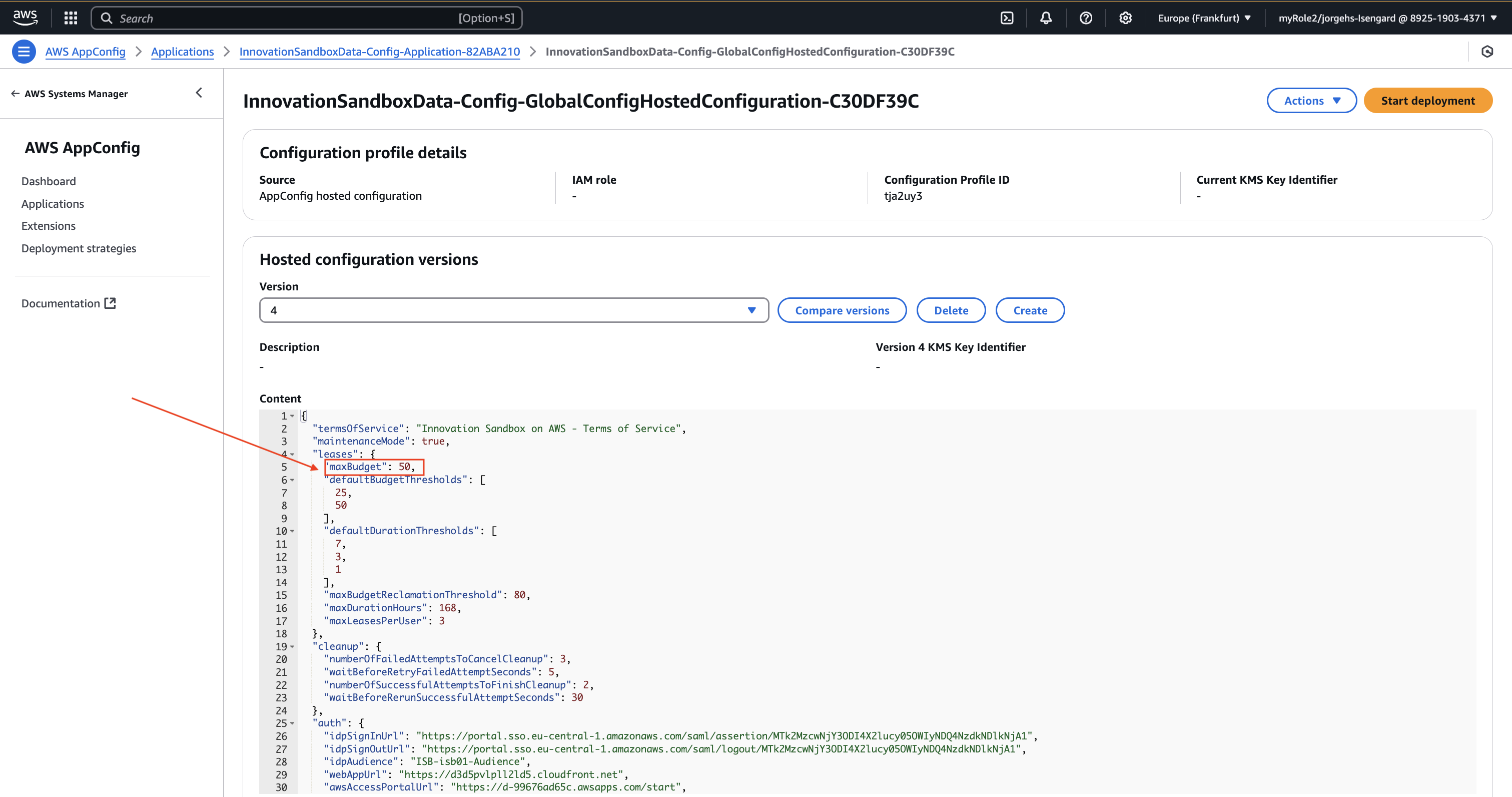
Task: Open the notifications bell icon
Action: 1046,18
